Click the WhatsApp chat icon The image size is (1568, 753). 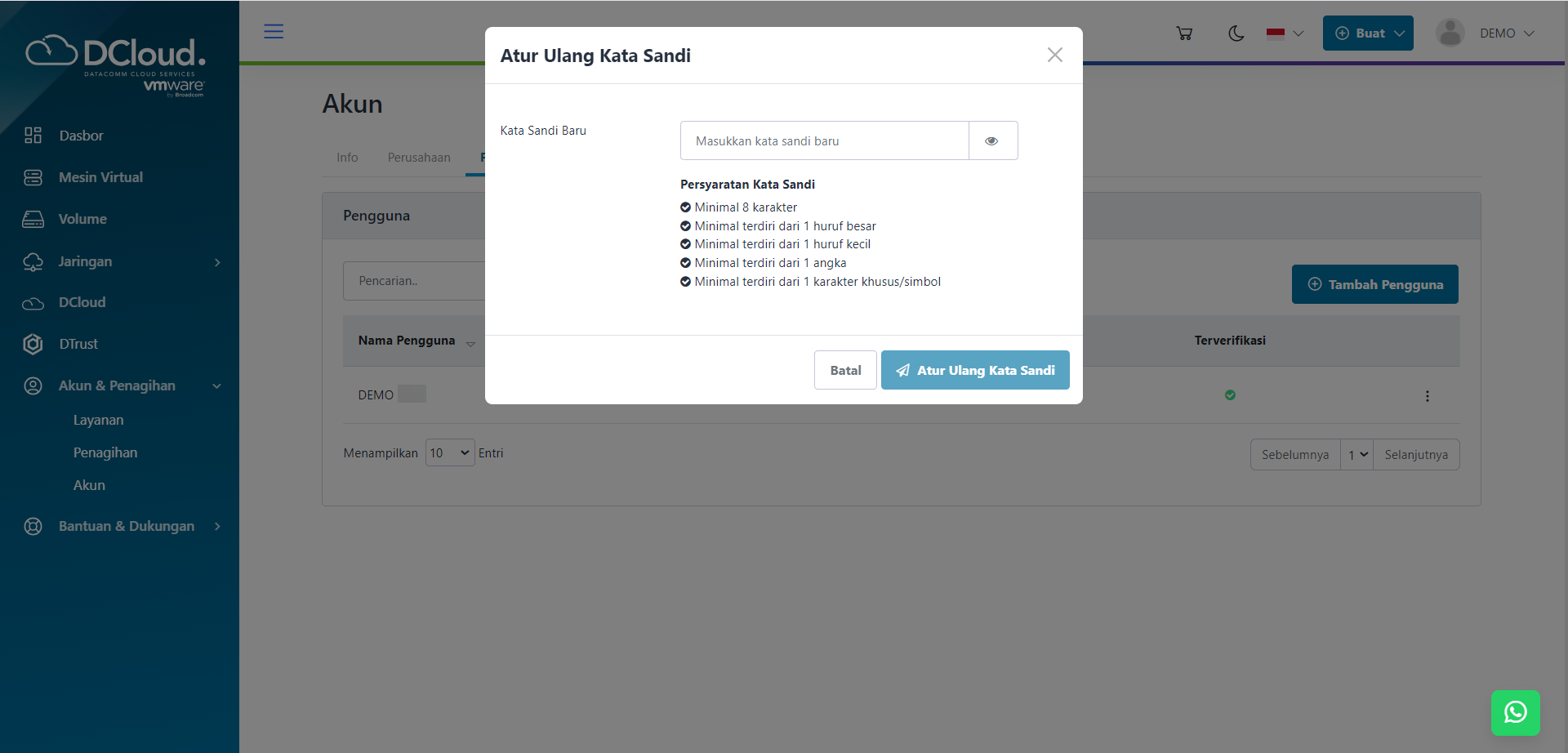(1515, 712)
